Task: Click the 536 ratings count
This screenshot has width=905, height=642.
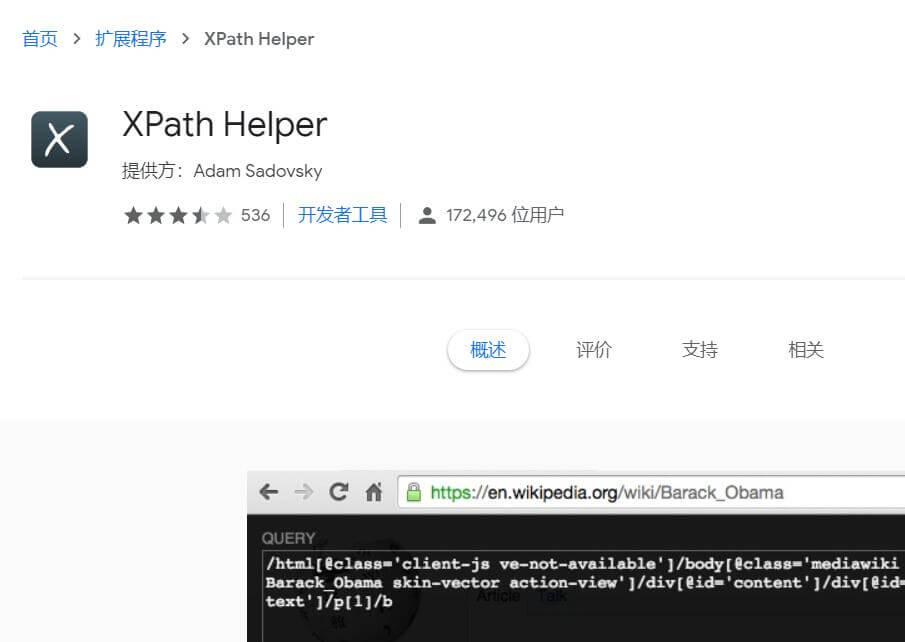Action: click(255, 215)
